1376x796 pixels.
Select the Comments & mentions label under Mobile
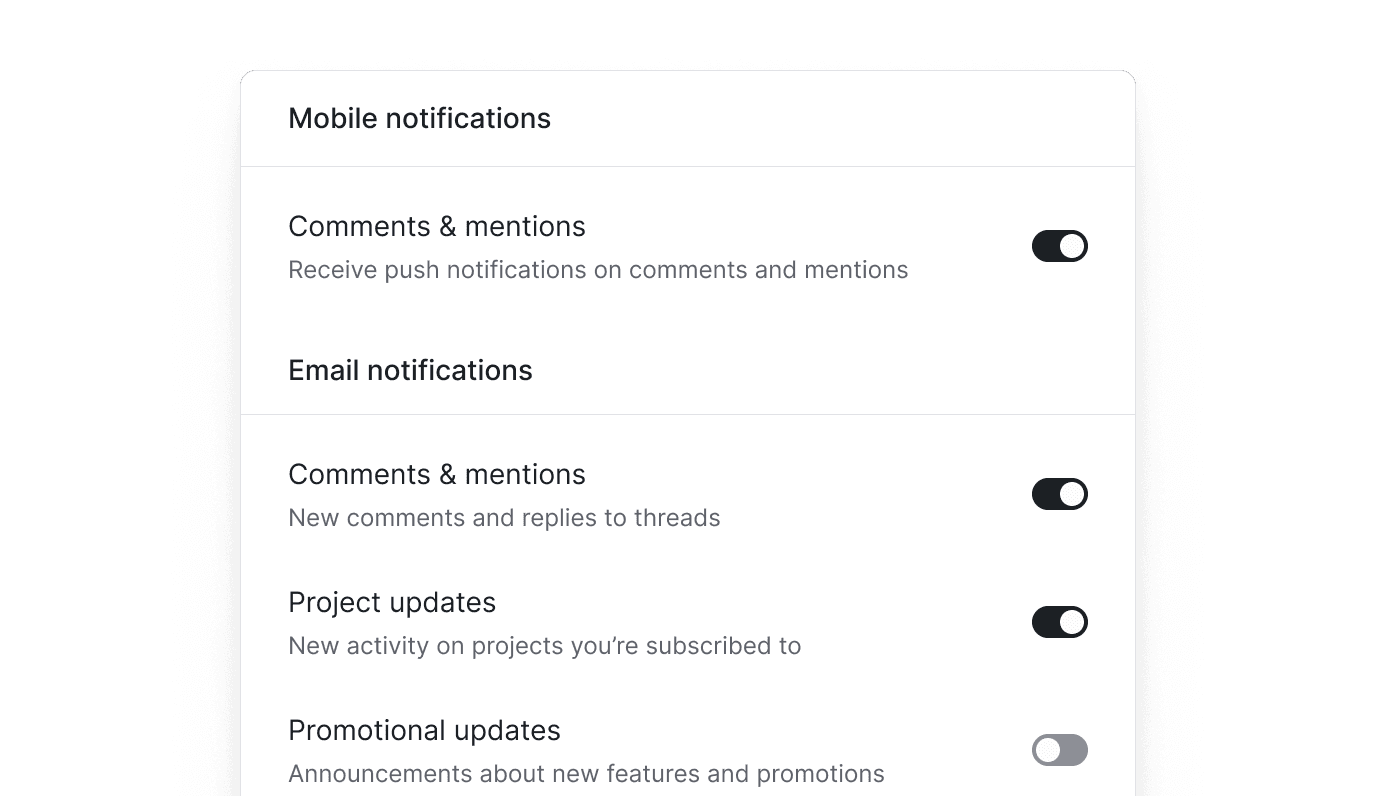click(437, 226)
